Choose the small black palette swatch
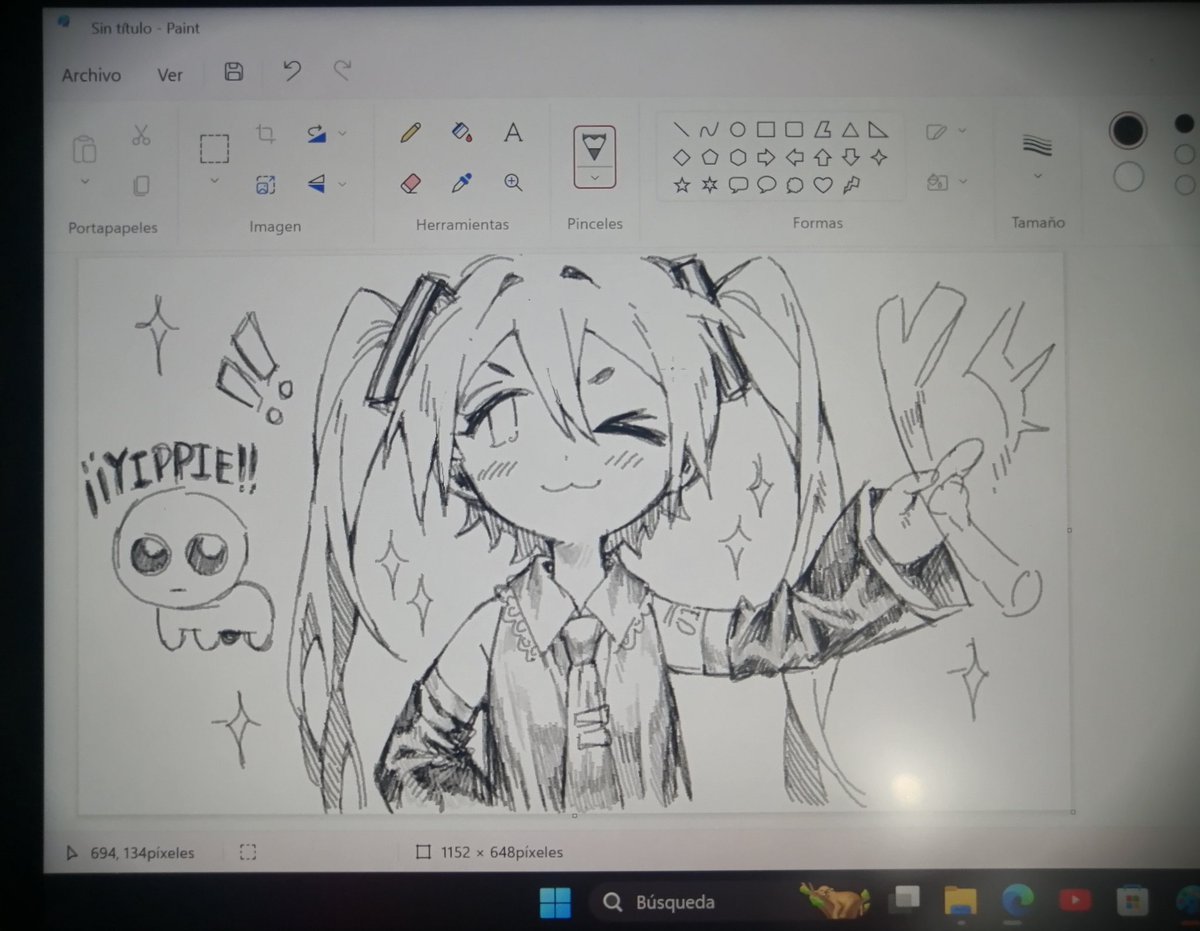The image size is (1200, 931). [x=1184, y=124]
